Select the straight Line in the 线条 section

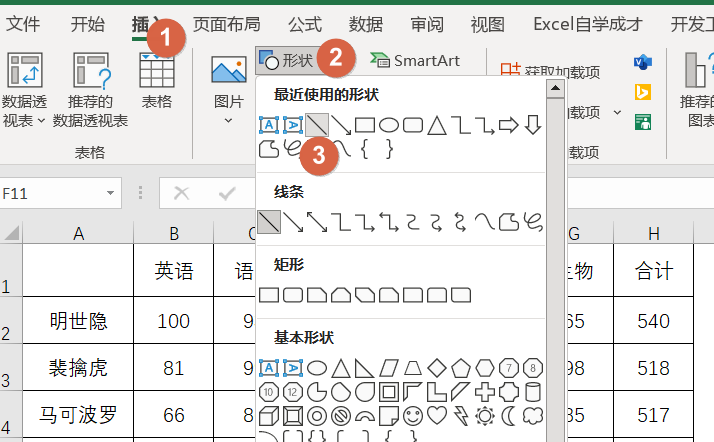click(269, 222)
